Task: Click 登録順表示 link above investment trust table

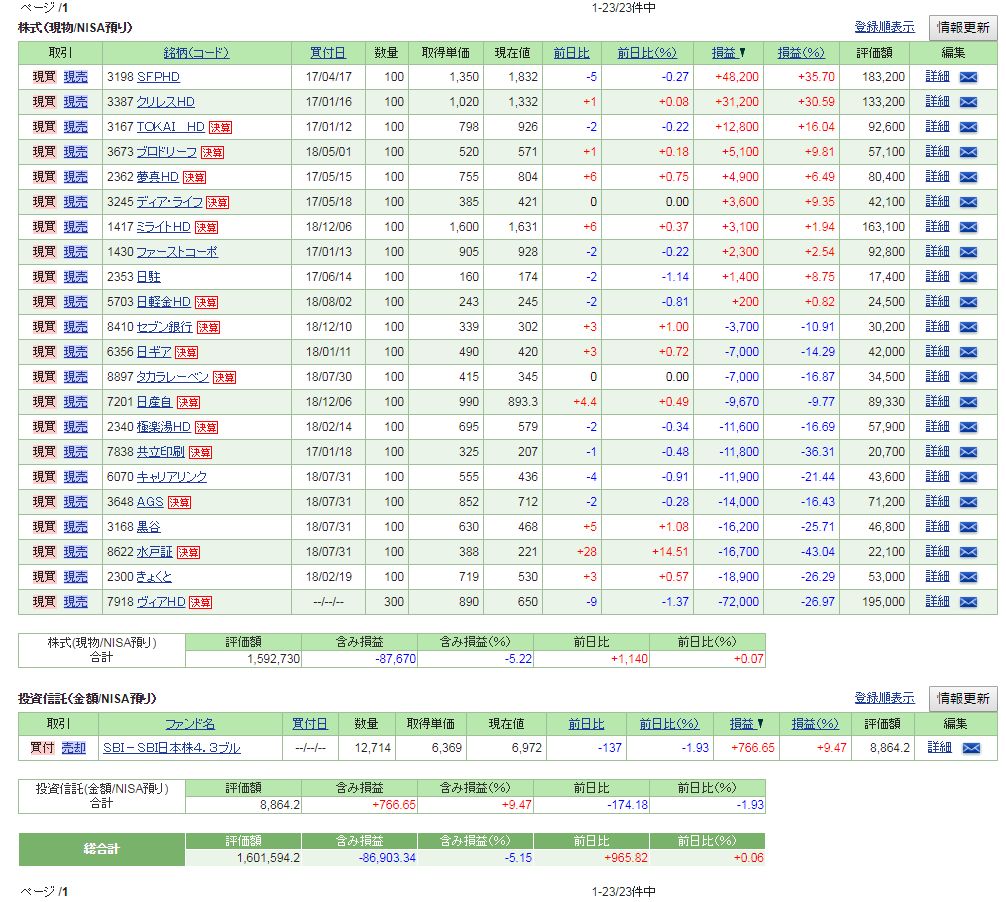Action: pos(885,698)
